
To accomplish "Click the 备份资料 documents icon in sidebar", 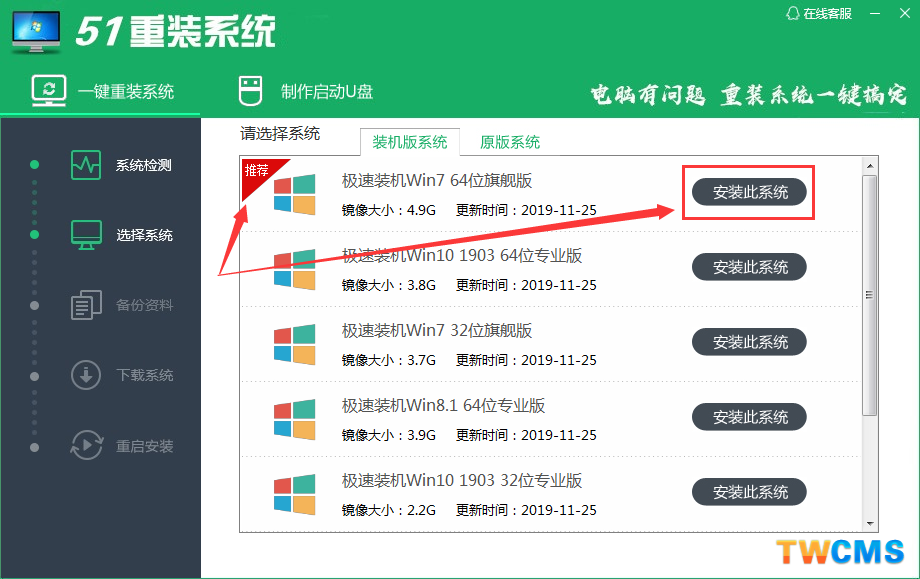I will [86, 305].
